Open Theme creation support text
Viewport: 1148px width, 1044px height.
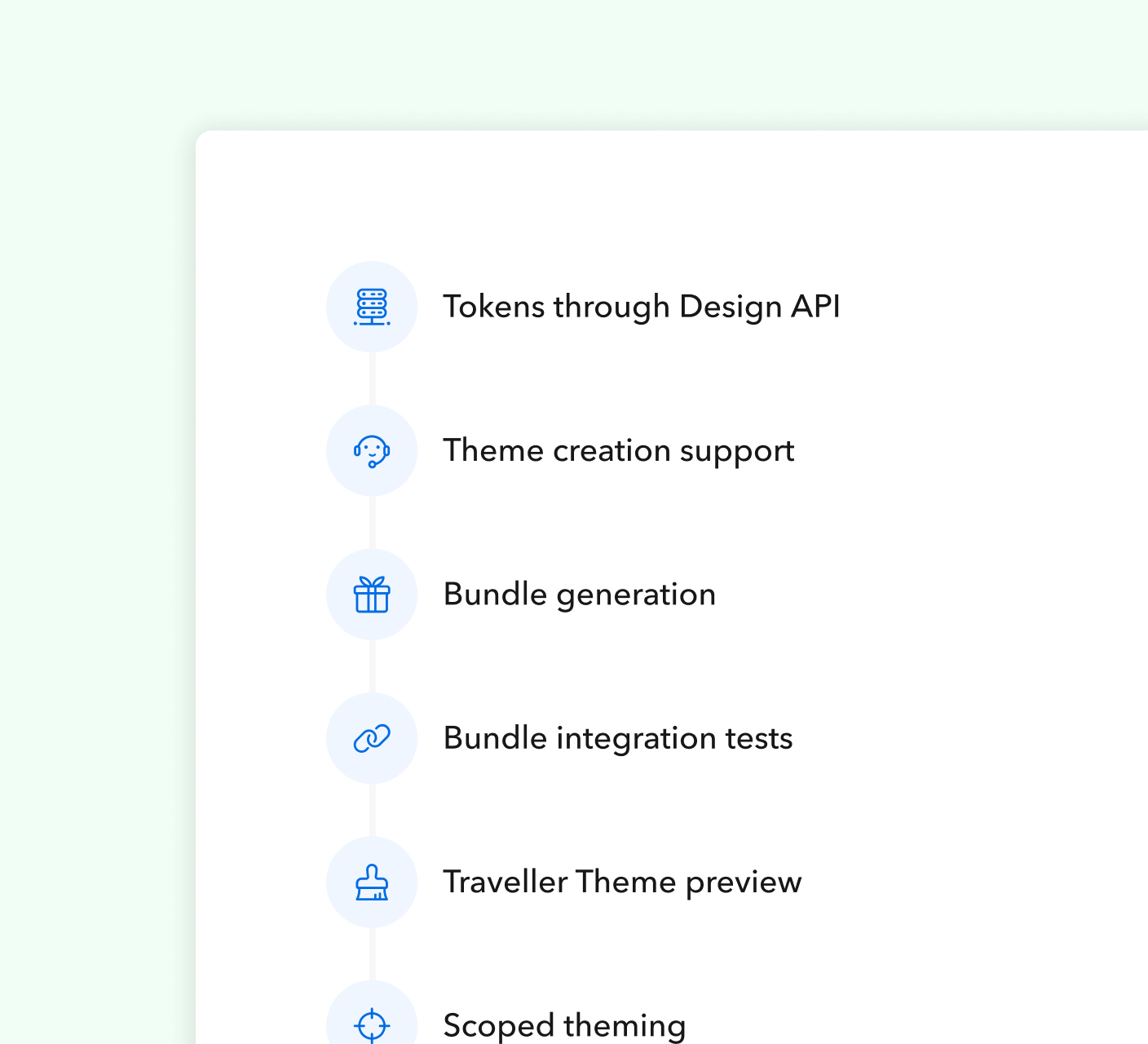tap(618, 451)
